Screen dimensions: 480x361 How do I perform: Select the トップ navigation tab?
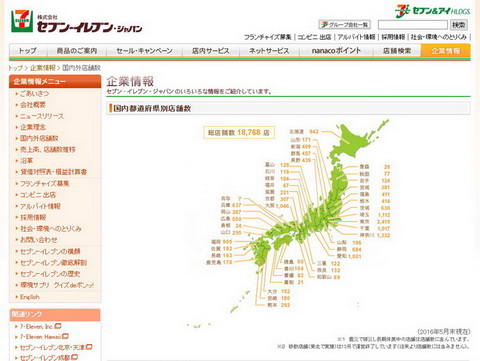point(28,51)
